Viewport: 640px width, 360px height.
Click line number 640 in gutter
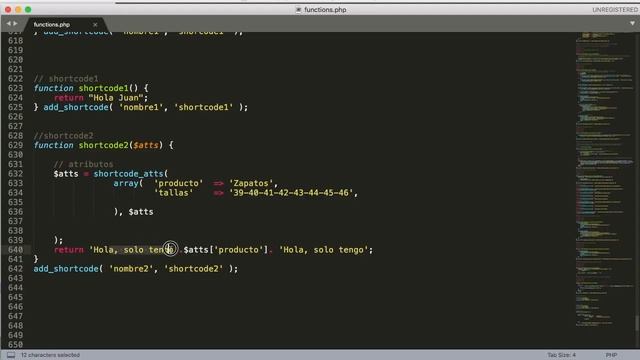point(16,250)
